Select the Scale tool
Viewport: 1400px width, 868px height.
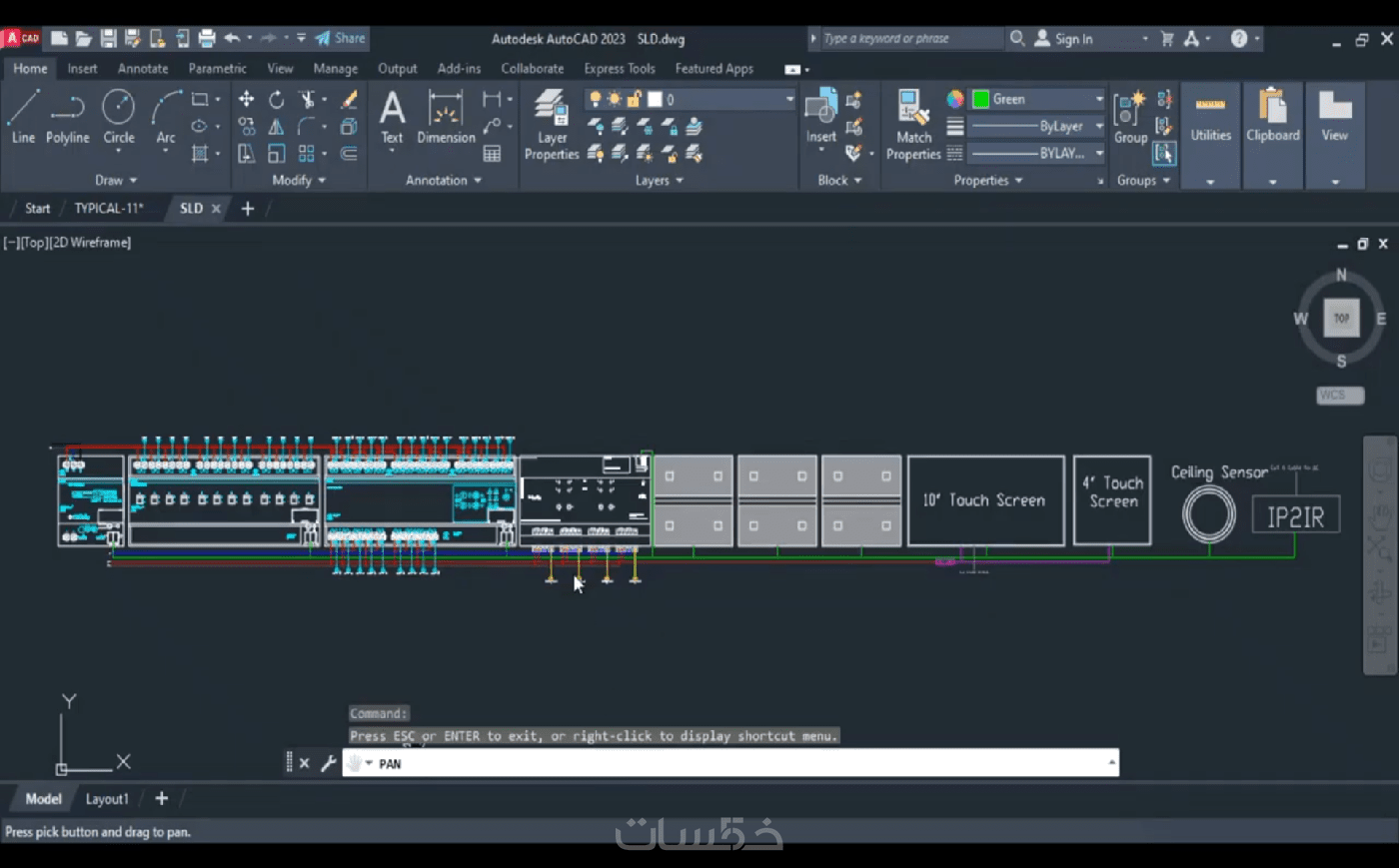277,153
